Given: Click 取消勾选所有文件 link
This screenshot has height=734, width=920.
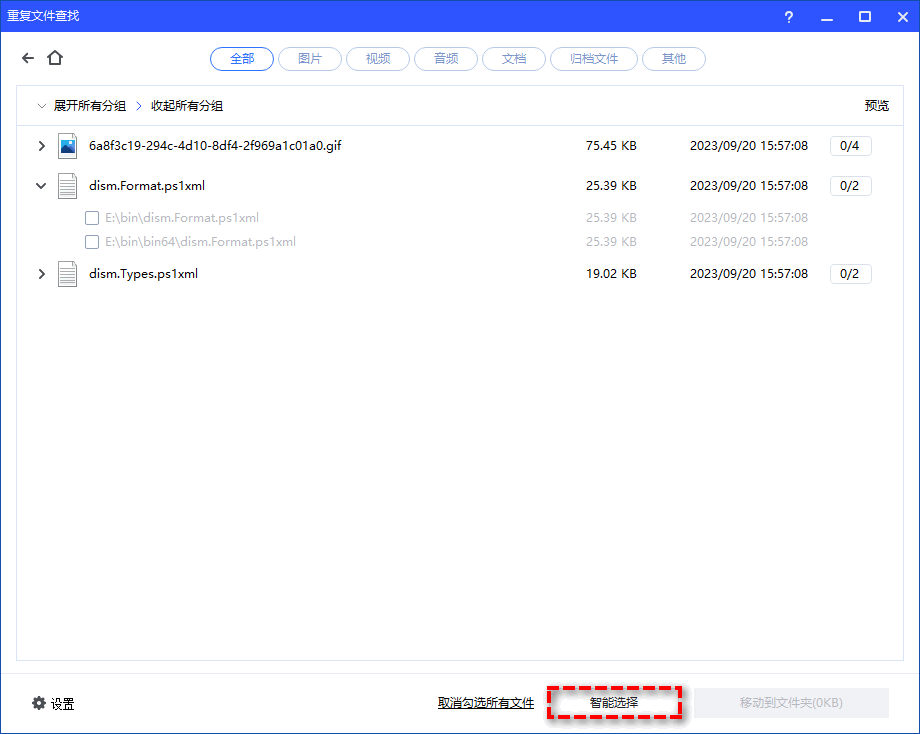Looking at the screenshot, I should pos(486,703).
